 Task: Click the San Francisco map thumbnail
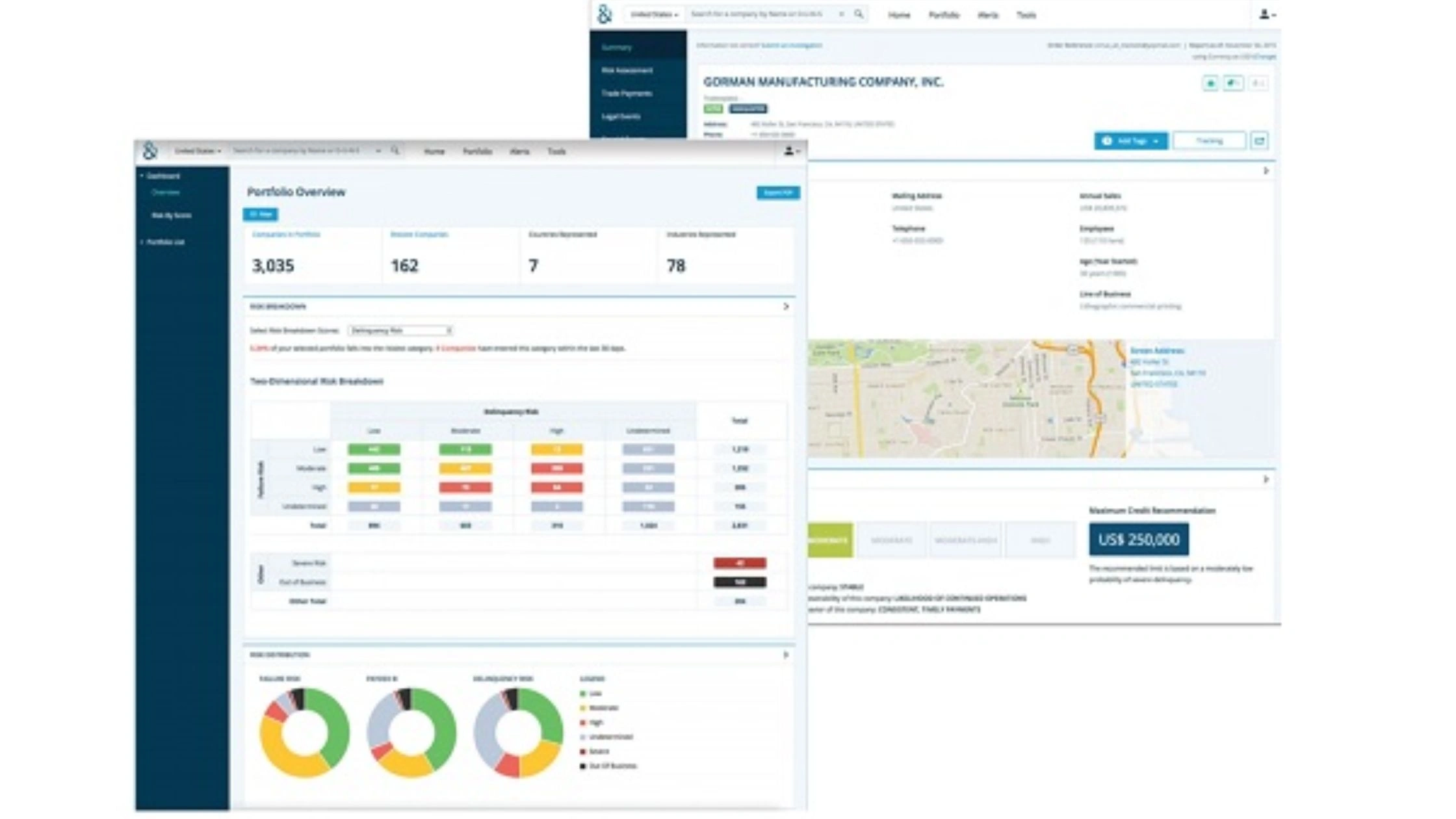967,398
